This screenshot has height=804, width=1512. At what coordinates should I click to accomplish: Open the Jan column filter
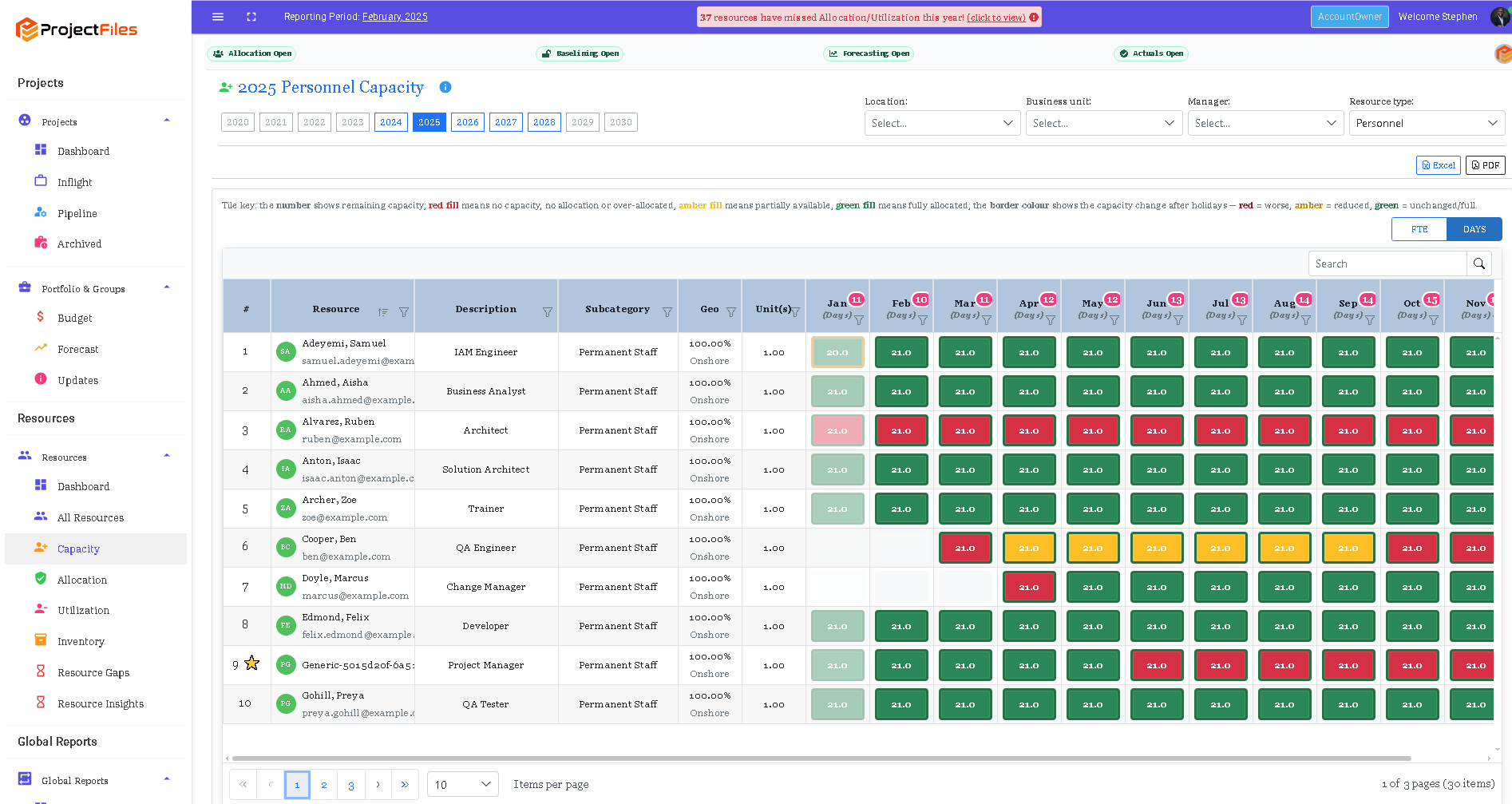click(x=859, y=319)
